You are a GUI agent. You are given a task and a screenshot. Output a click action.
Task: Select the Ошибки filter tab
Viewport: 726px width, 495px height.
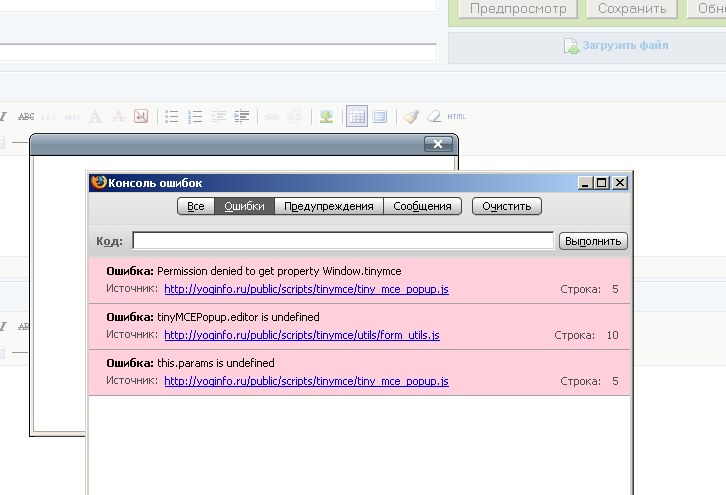pos(244,207)
